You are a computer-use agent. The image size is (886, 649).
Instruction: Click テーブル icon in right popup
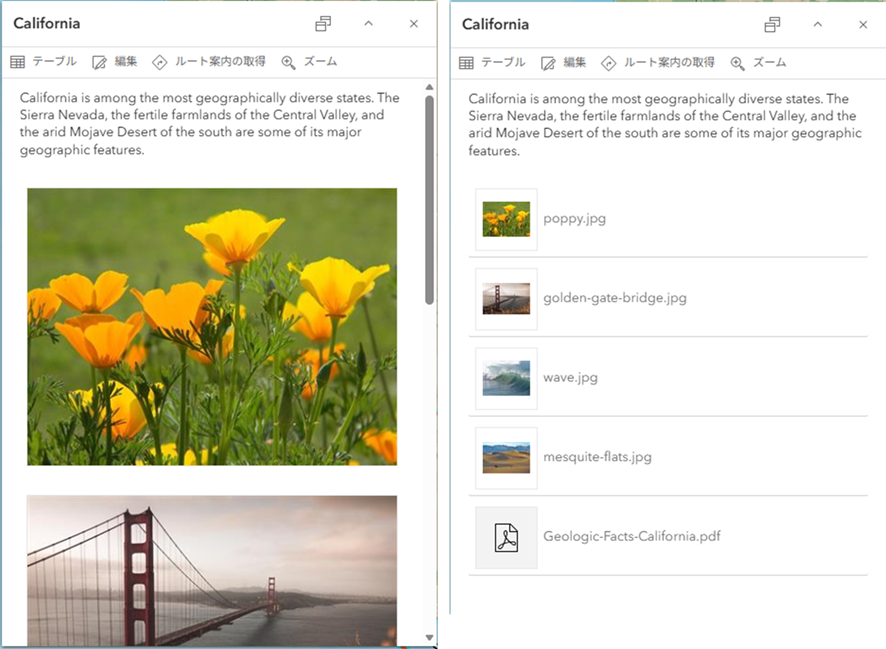[x=466, y=63]
